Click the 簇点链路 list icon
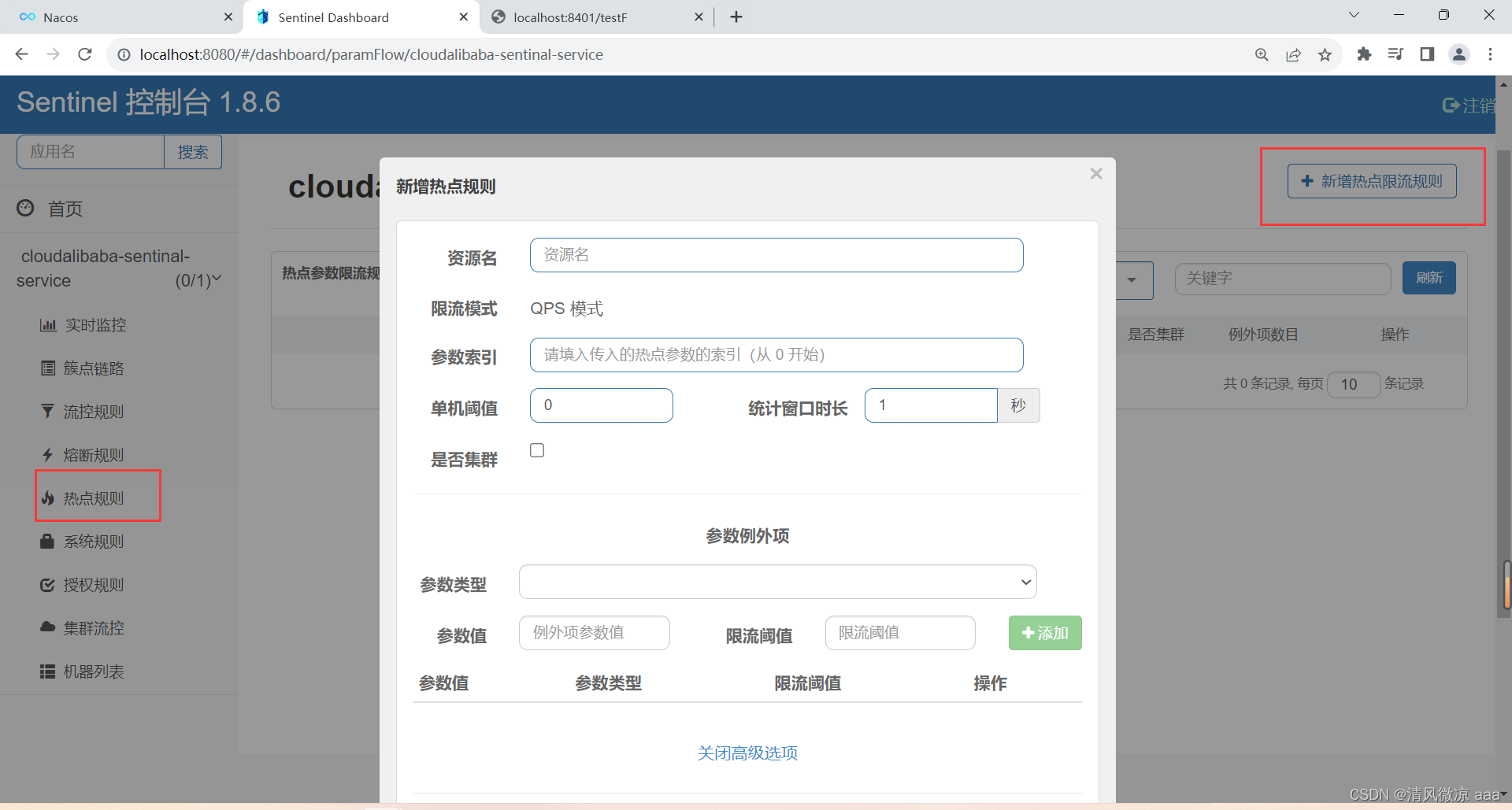Viewport: 1512px width, 810px height. coord(48,368)
